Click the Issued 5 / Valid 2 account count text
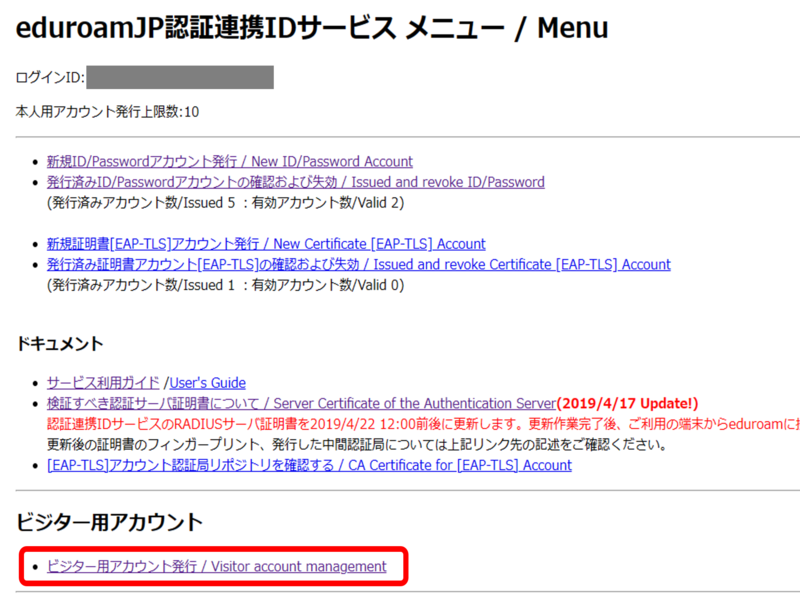 click(226, 203)
